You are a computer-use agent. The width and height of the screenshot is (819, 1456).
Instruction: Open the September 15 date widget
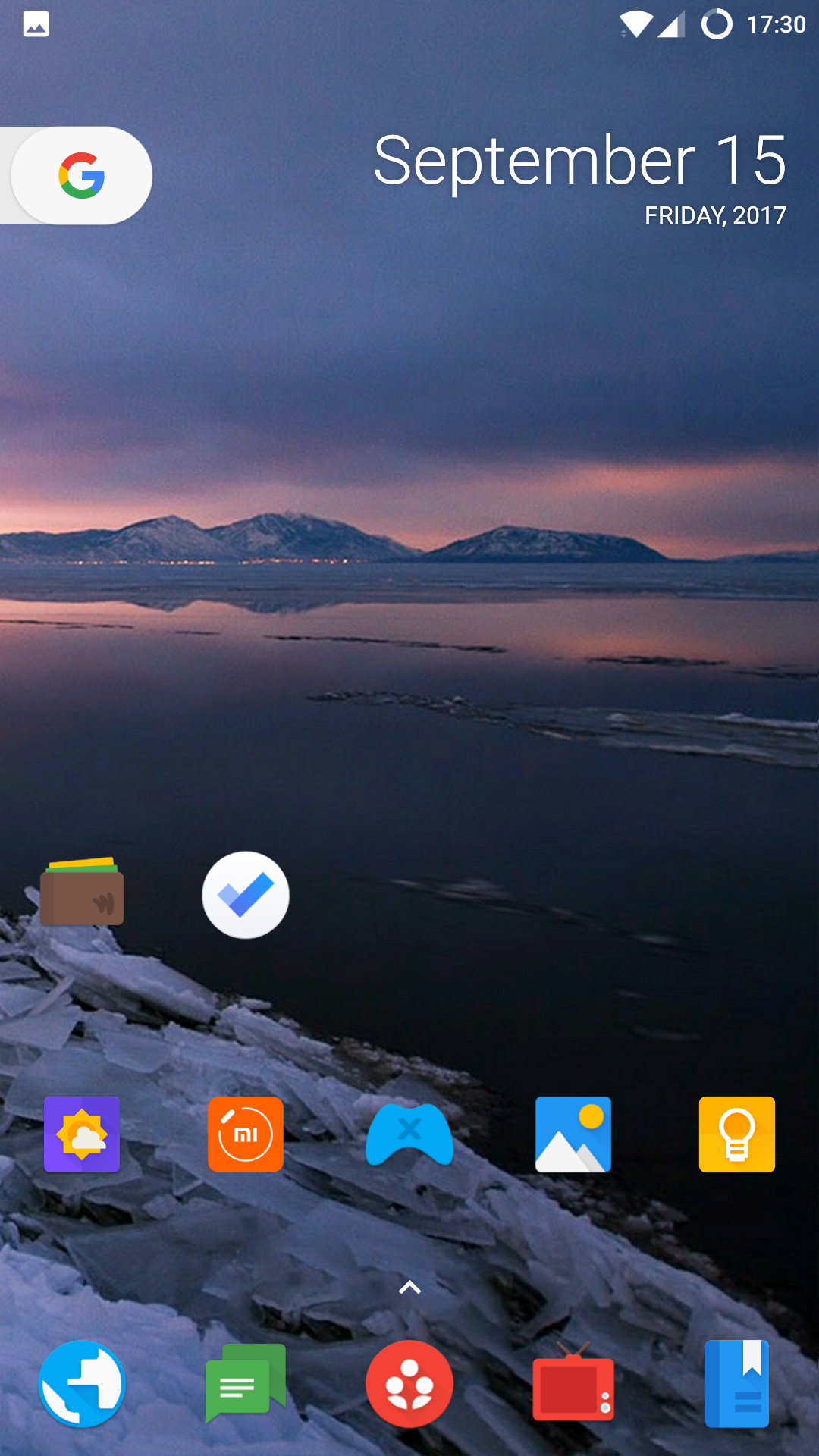pos(580,160)
